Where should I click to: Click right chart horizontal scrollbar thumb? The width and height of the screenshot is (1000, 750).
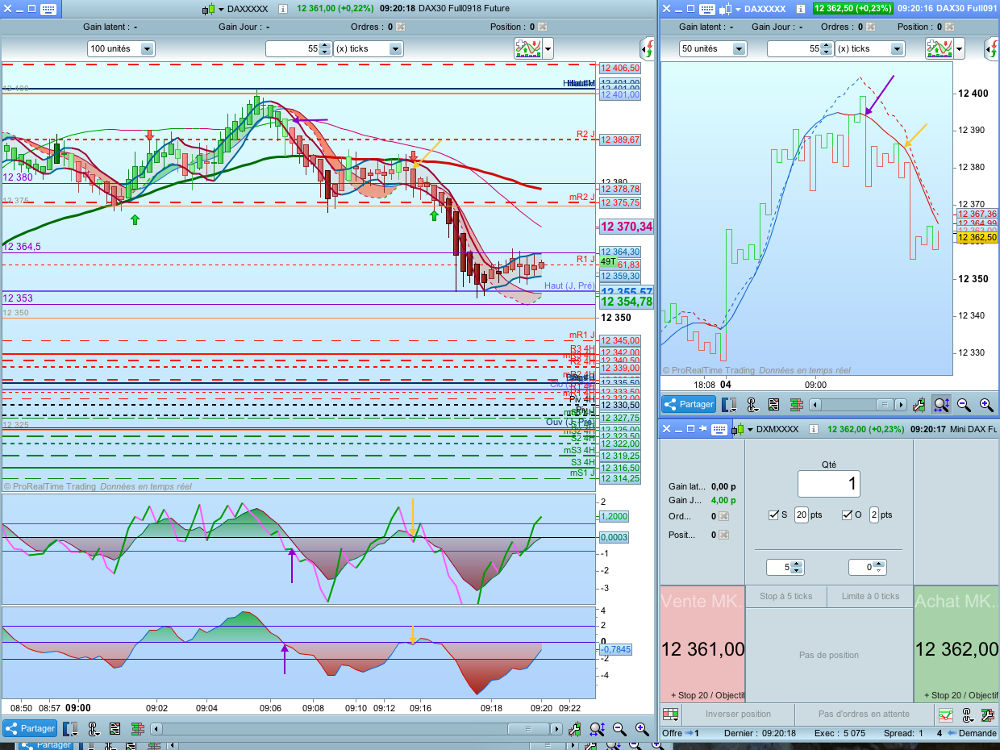(884, 404)
